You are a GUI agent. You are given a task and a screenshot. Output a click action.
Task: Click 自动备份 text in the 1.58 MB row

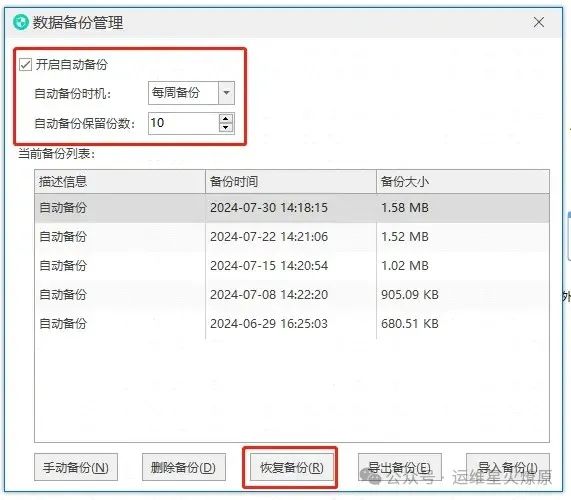(x=63, y=208)
